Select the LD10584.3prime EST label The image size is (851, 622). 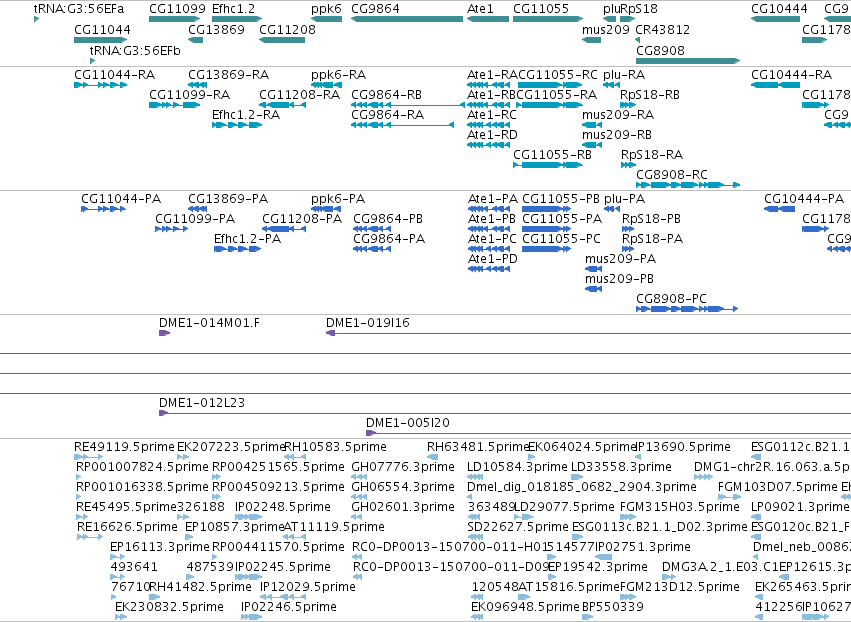(x=517, y=467)
